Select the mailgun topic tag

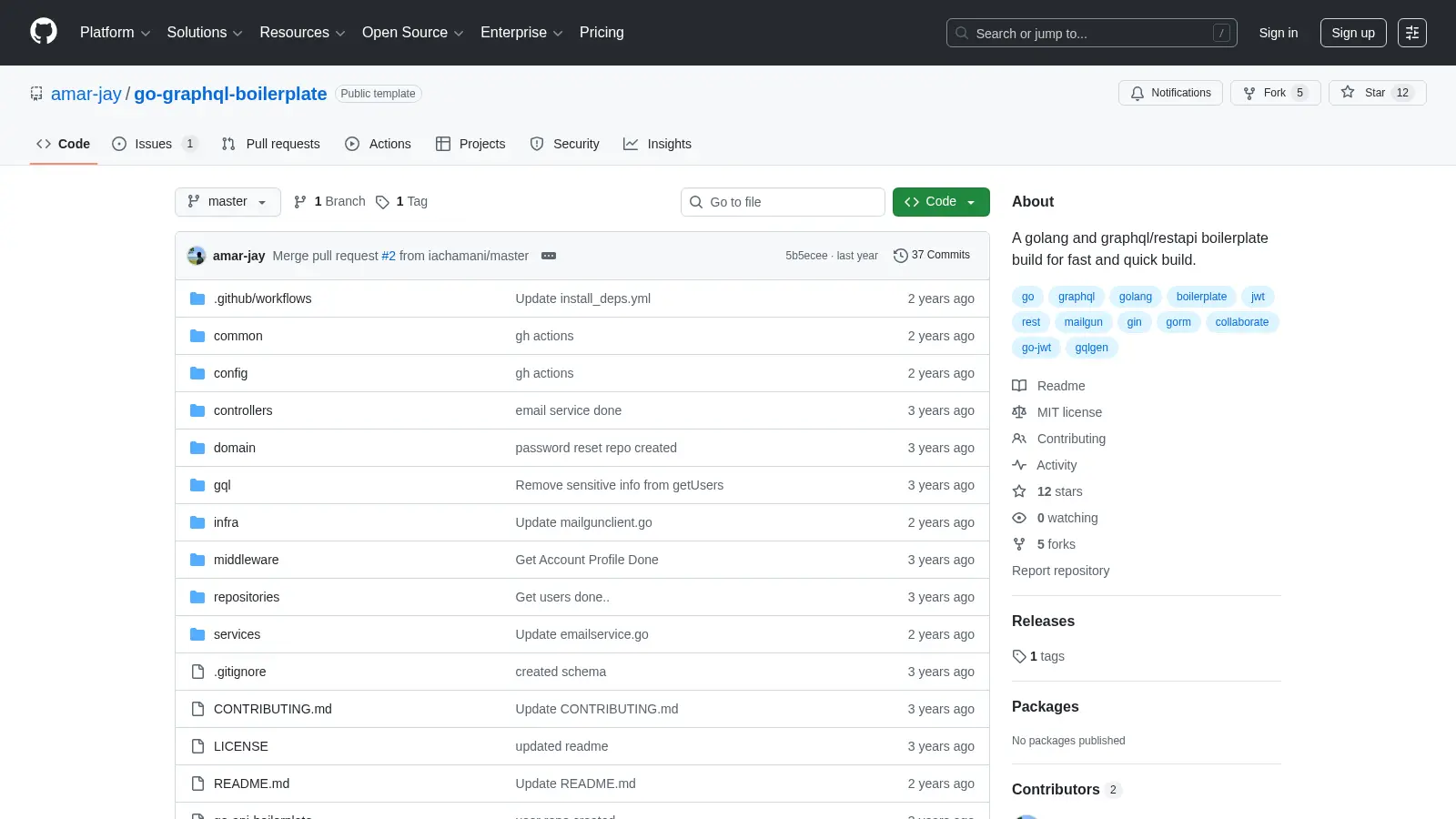[x=1083, y=322]
